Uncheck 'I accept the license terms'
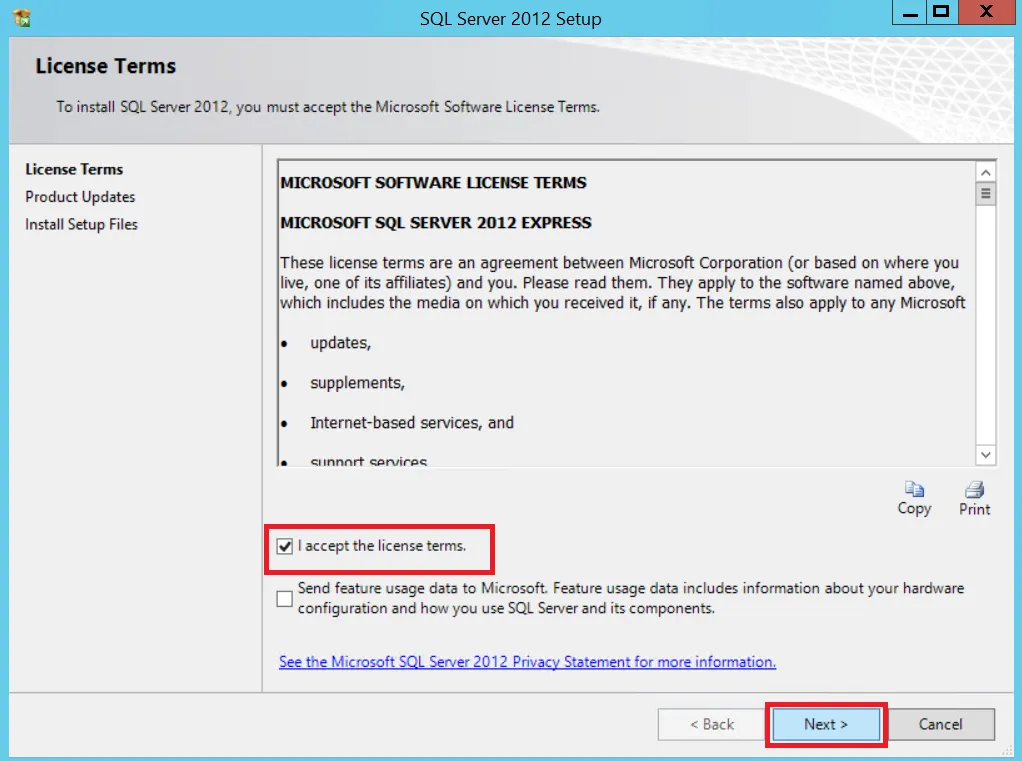The height and width of the screenshot is (761, 1022). click(285, 546)
